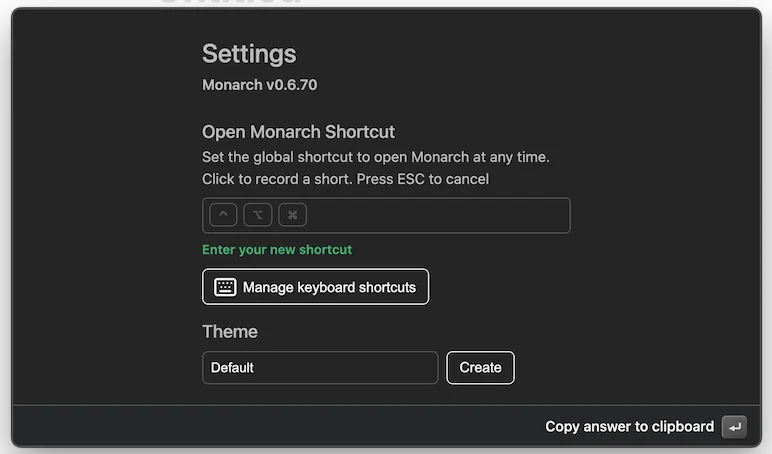This screenshot has width=772, height=454.
Task: Click the green Enter your new shortcut text
Action: point(277,250)
